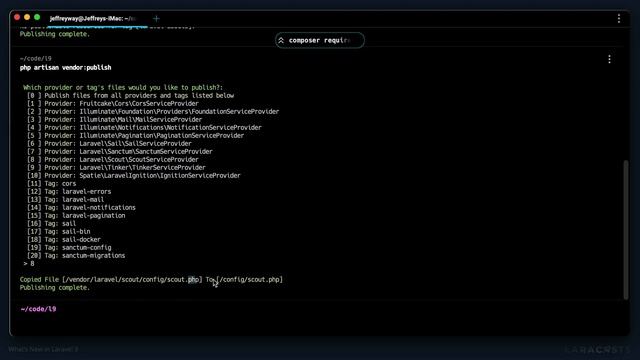Click the 'SailServiceProvider' row
The width and height of the screenshot is (640, 360).
pyautogui.click(x=109, y=144)
